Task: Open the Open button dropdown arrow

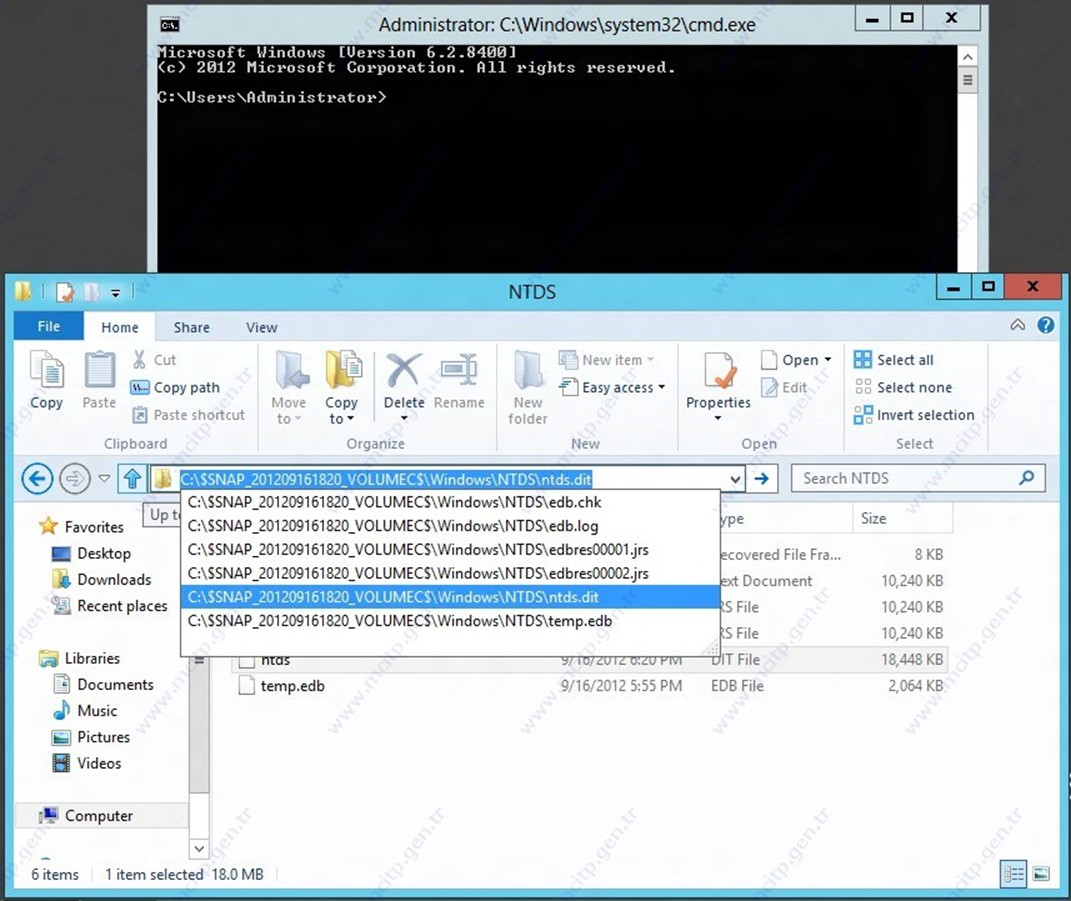Action: pos(828,359)
